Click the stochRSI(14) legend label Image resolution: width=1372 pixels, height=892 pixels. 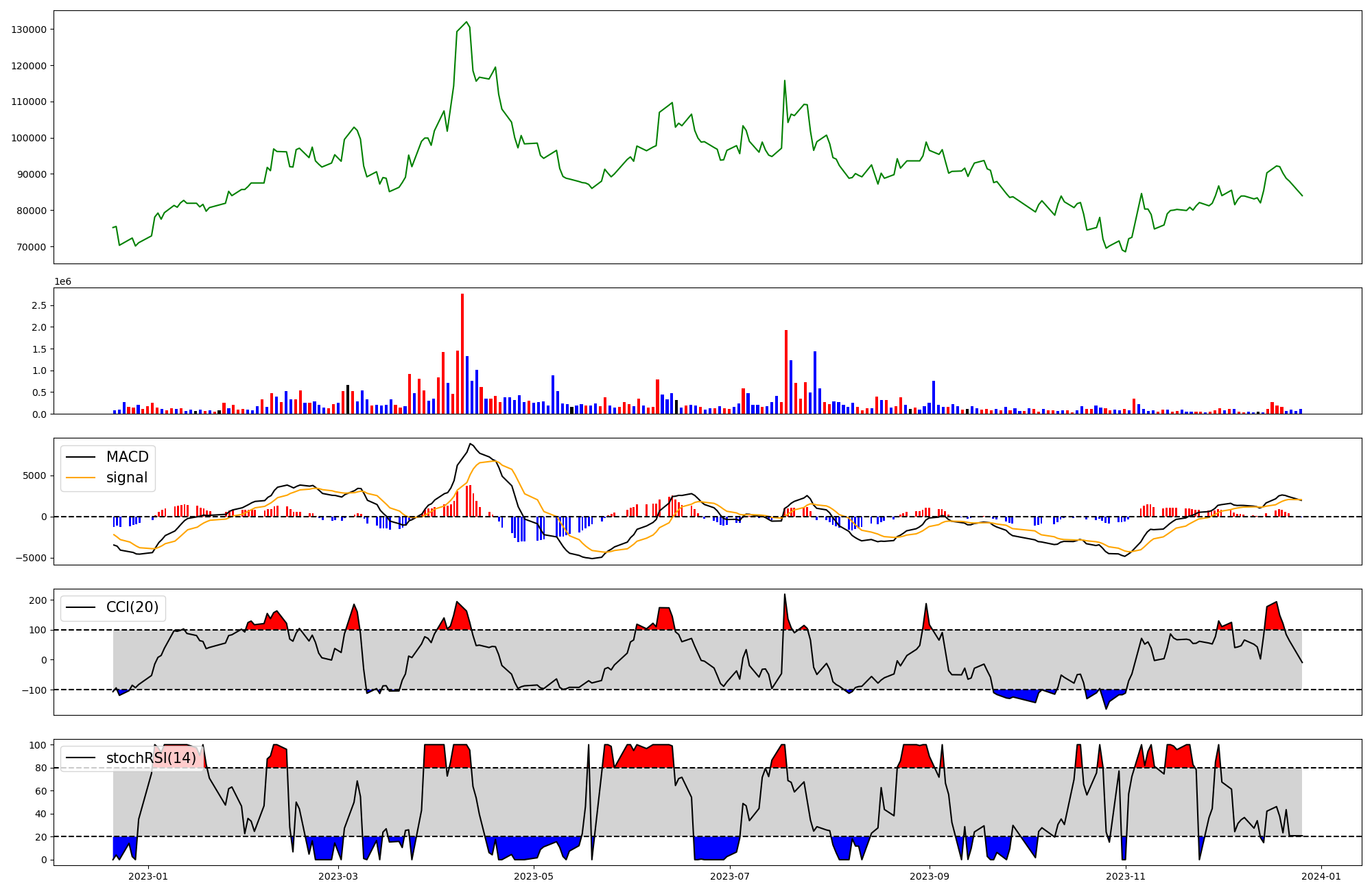pyautogui.click(x=151, y=758)
